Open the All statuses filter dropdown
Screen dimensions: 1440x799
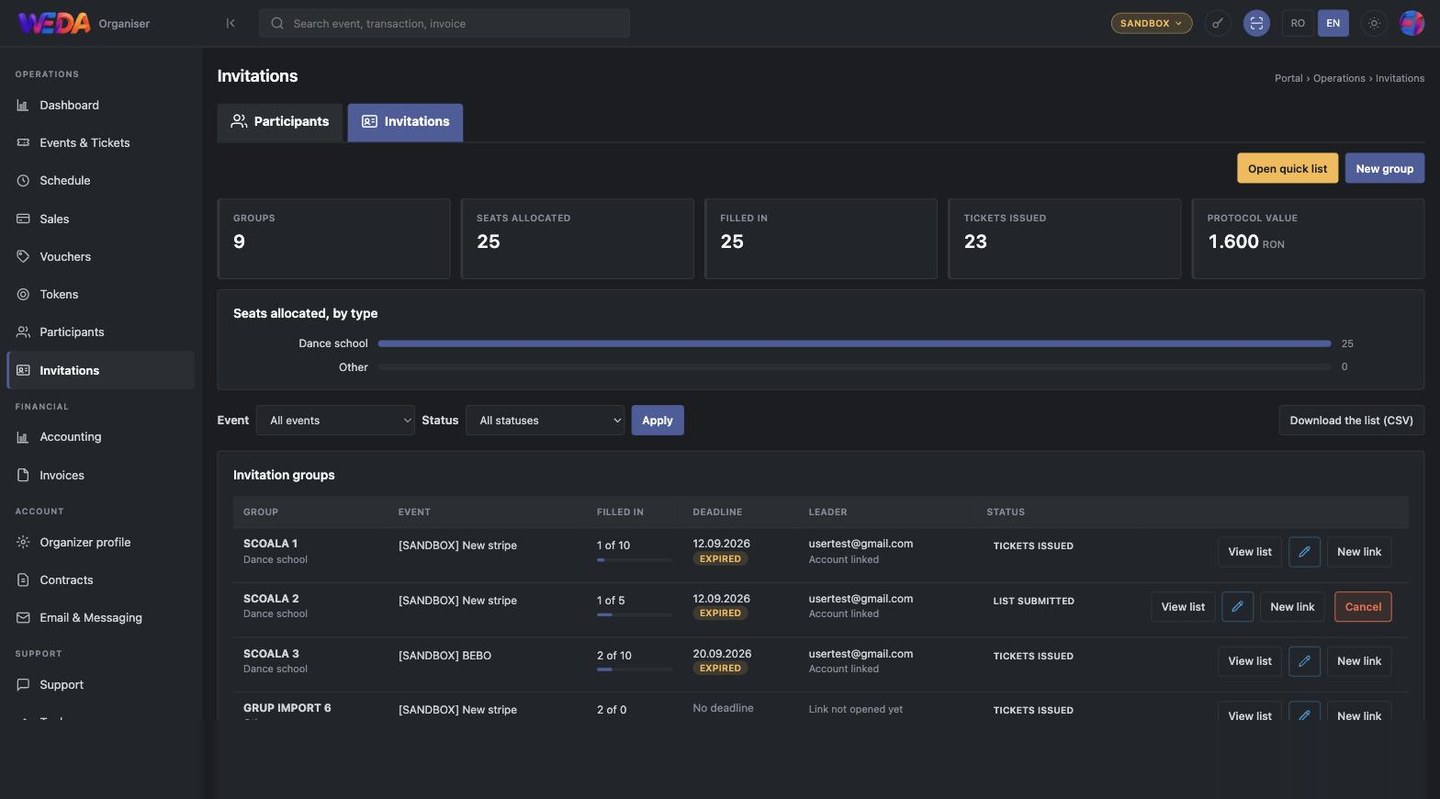click(x=545, y=420)
